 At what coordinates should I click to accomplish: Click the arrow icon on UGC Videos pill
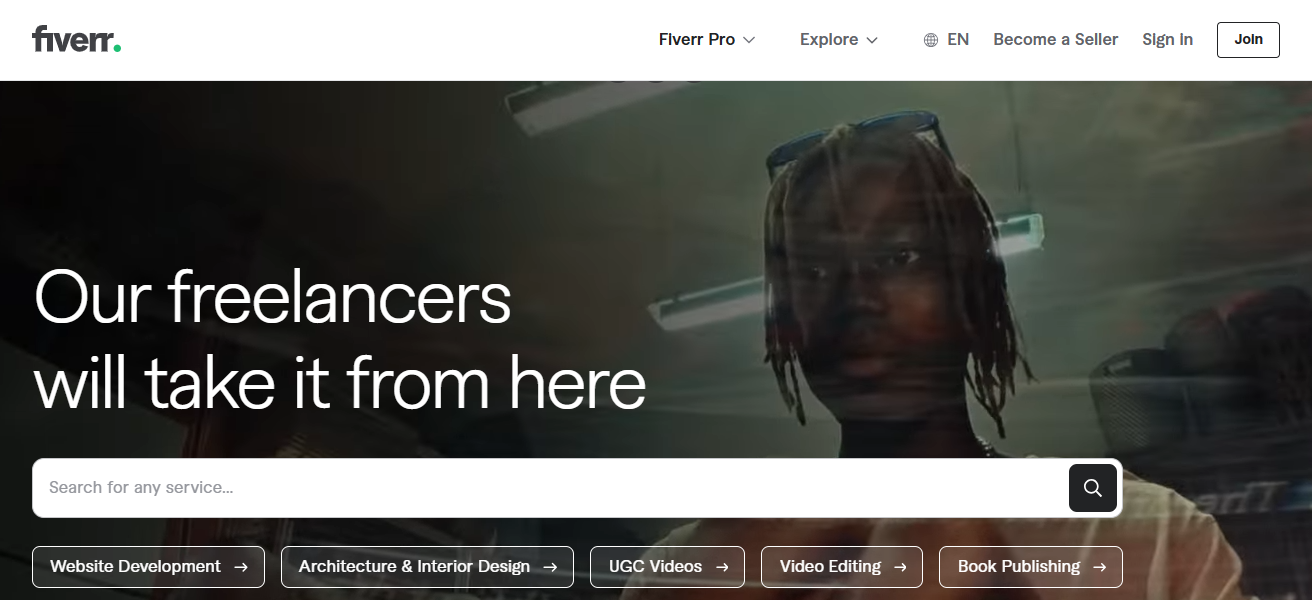724,566
